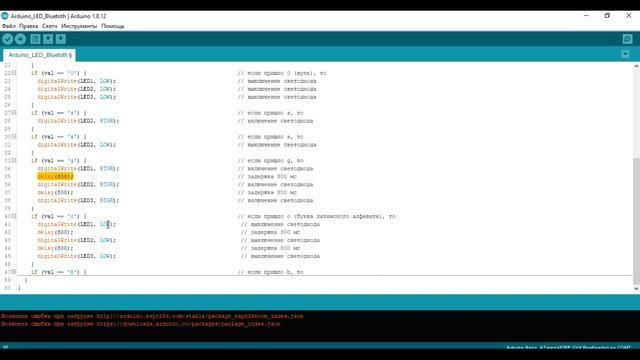Click digitalWrite(LED2, LOW); on line 43

pos(77,240)
